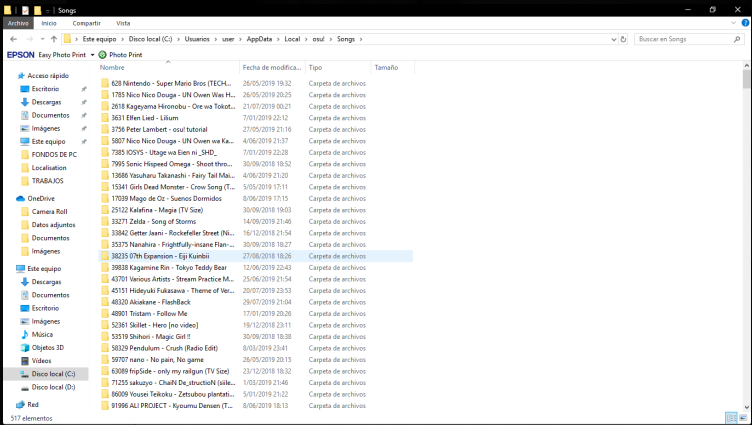This screenshot has width=752, height=425.
Task: Open address bar history dropdown
Action: tap(613, 39)
